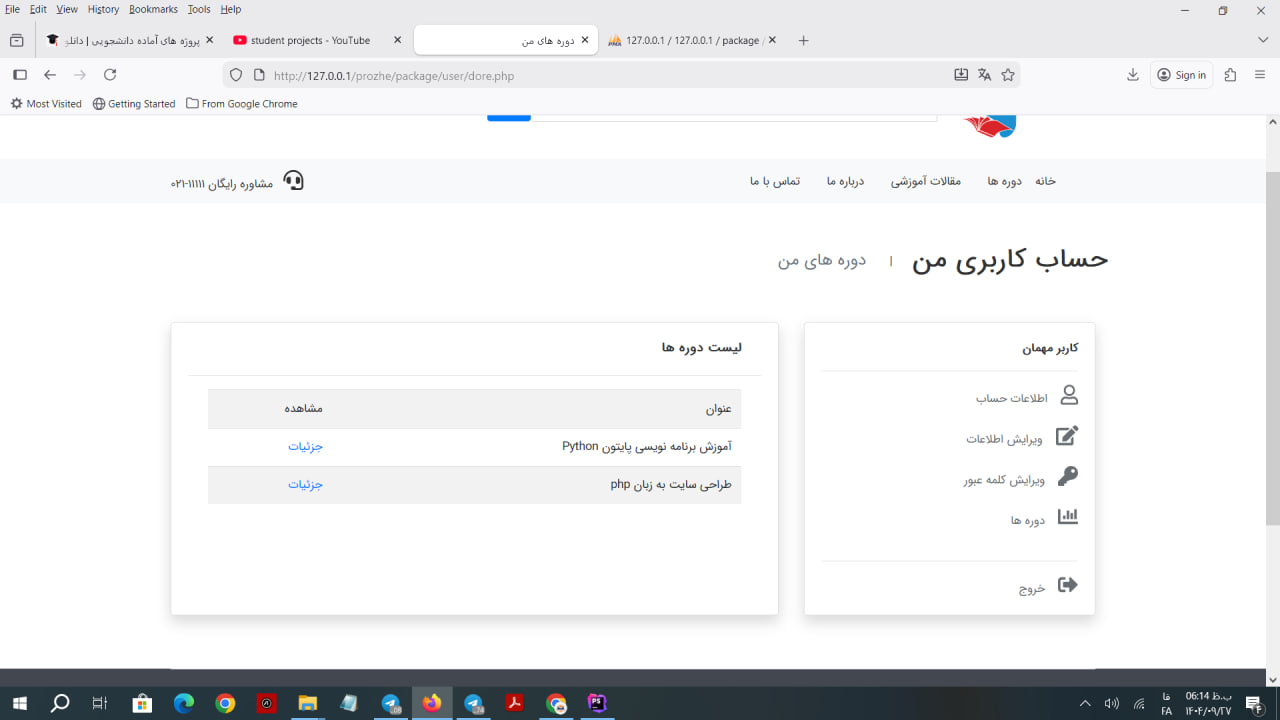Click the headset free consultation icon
This screenshot has height=720, width=1280.
(x=293, y=181)
